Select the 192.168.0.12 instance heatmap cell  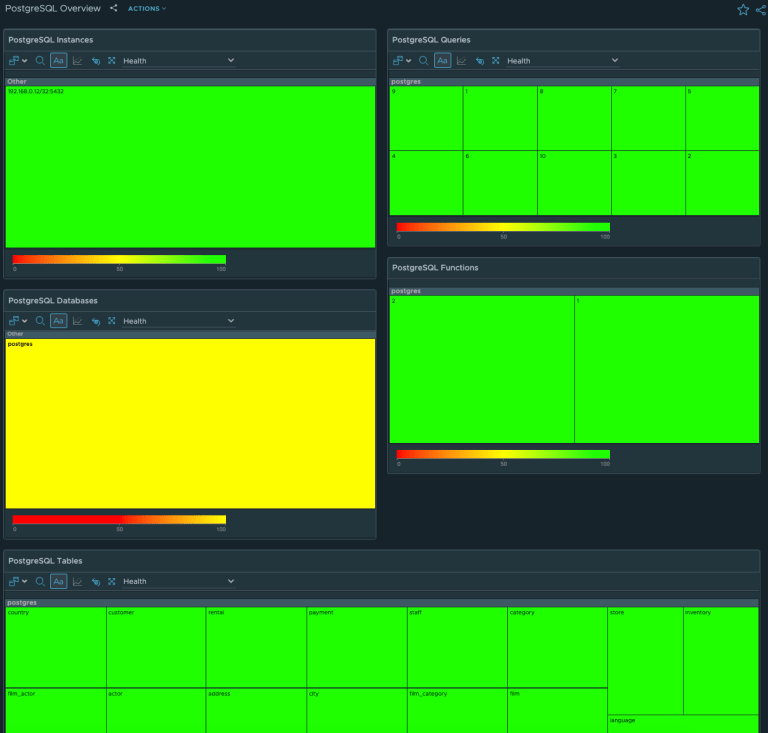click(x=190, y=167)
